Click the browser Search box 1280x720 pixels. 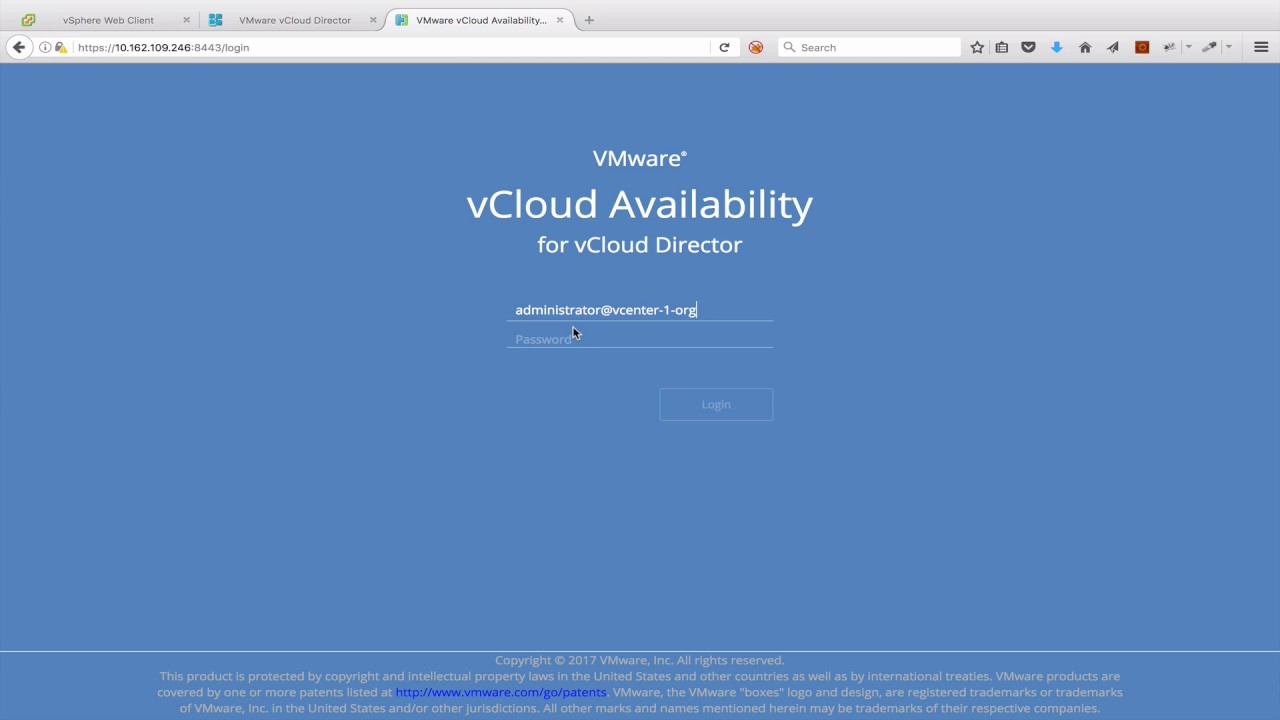pos(869,47)
